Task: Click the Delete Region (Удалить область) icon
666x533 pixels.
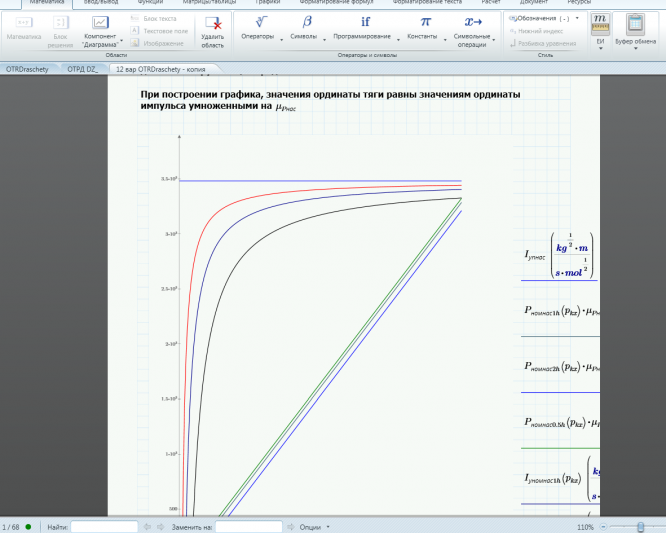Action: (212, 23)
